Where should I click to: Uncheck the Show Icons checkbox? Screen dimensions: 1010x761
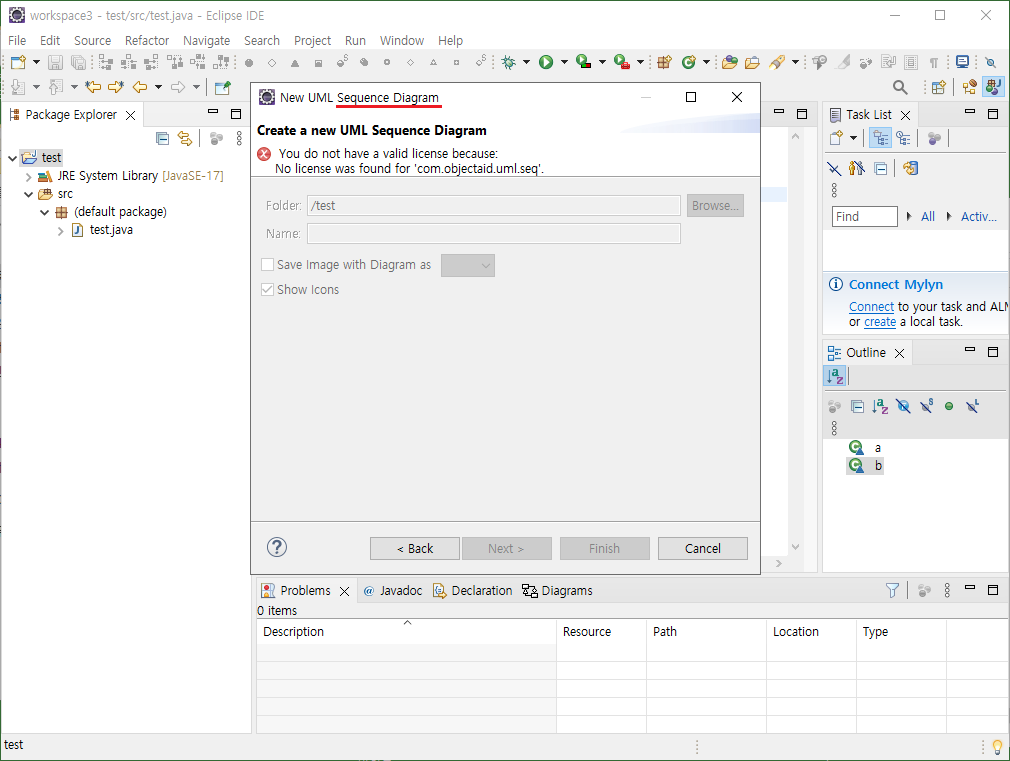[267, 289]
